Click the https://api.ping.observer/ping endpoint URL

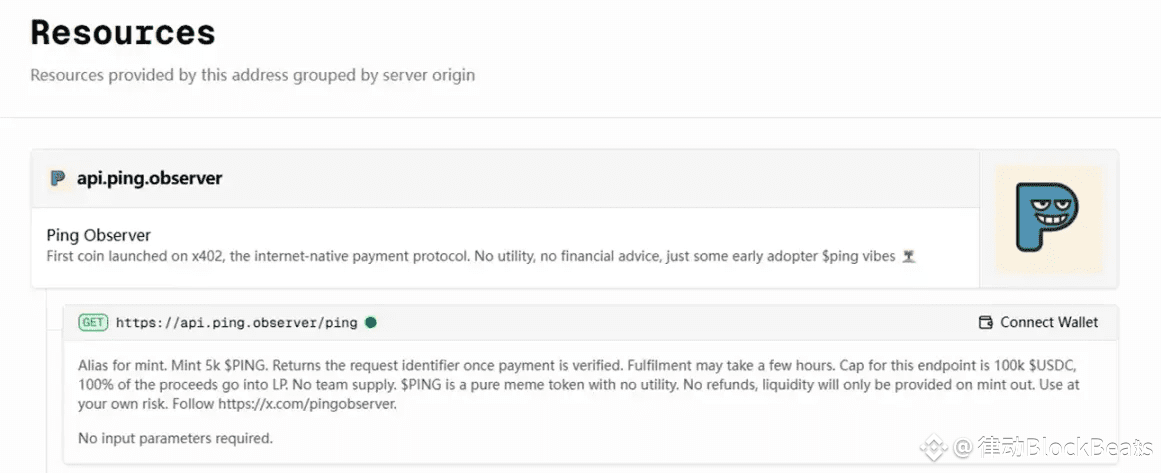pos(236,322)
